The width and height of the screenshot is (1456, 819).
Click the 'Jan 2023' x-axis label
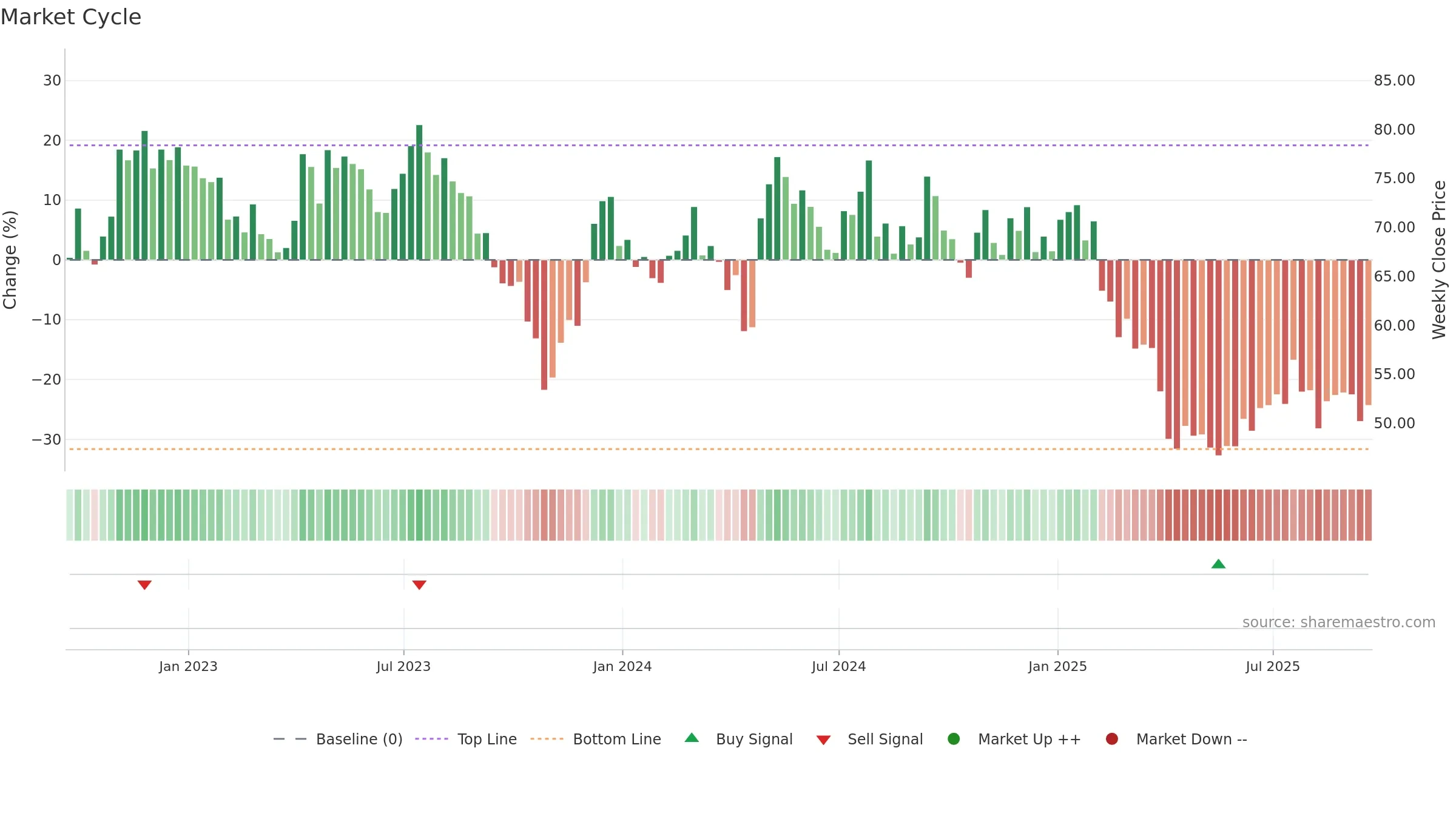point(188,667)
